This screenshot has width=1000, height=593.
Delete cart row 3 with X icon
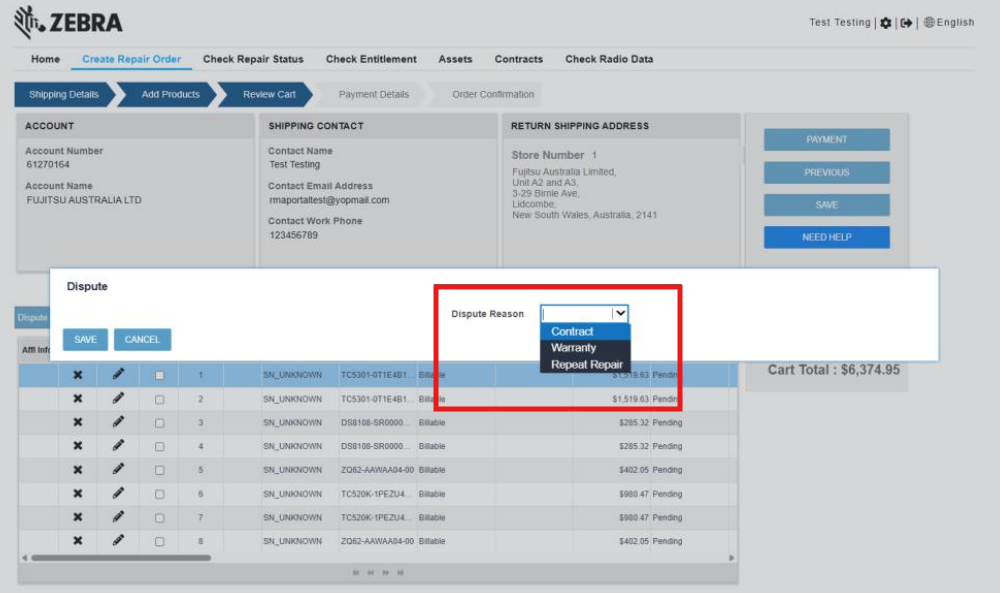click(78, 422)
